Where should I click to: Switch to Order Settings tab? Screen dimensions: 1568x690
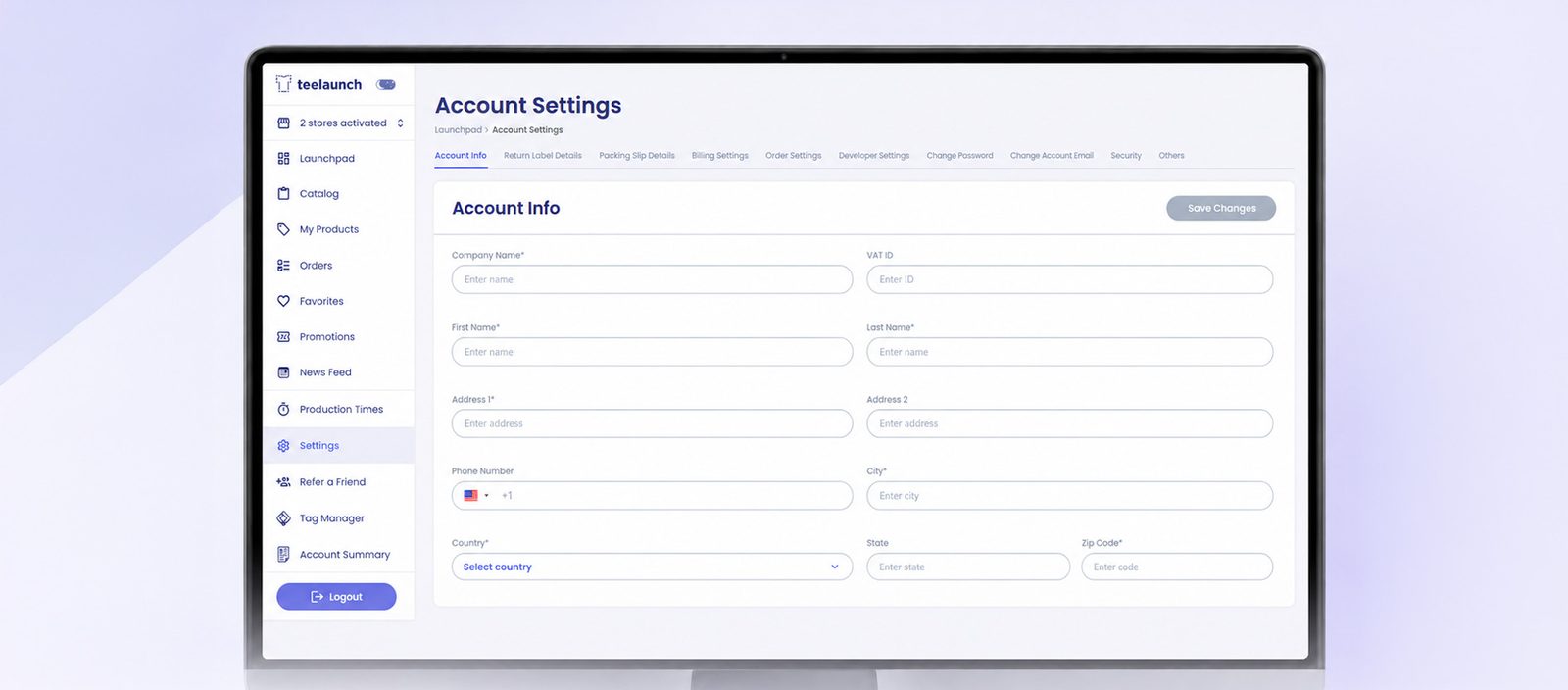point(793,156)
